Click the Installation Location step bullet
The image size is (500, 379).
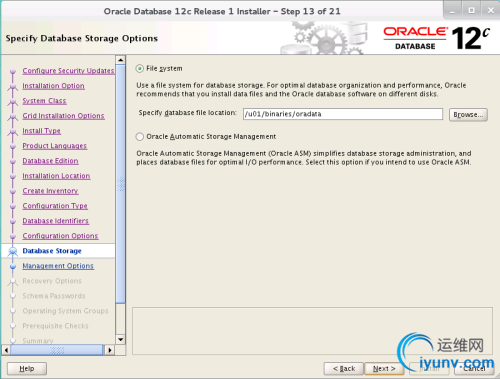point(13,176)
